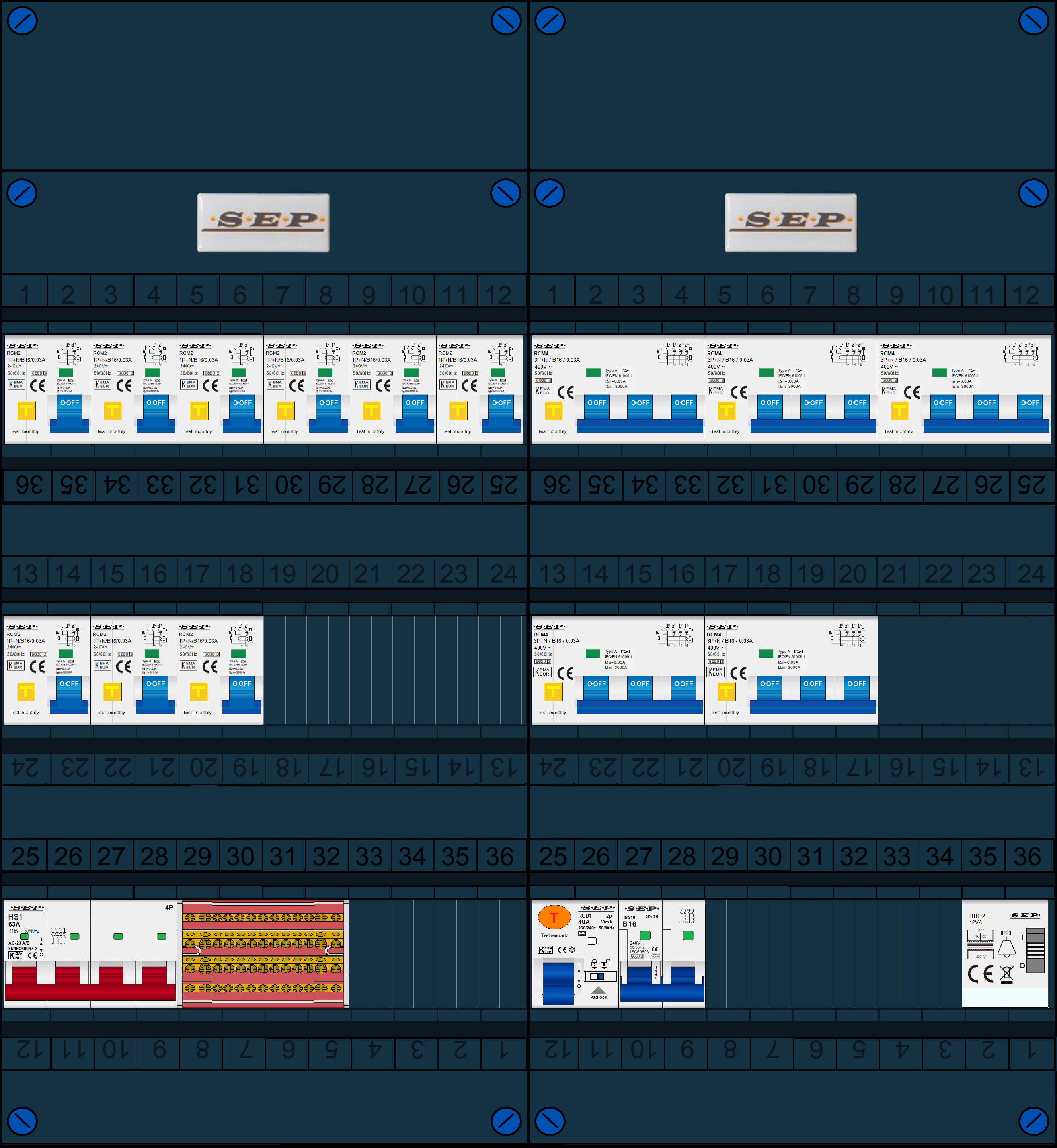Click the '4P' marking on the main switch
This screenshot has width=1057, height=1148.
(169, 908)
